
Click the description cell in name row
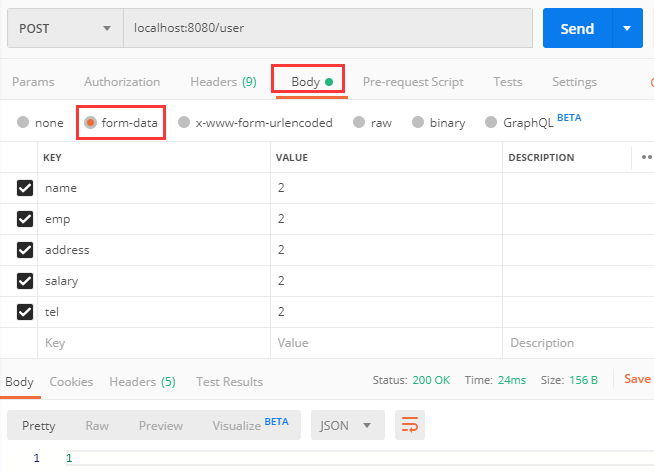(578, 188)
